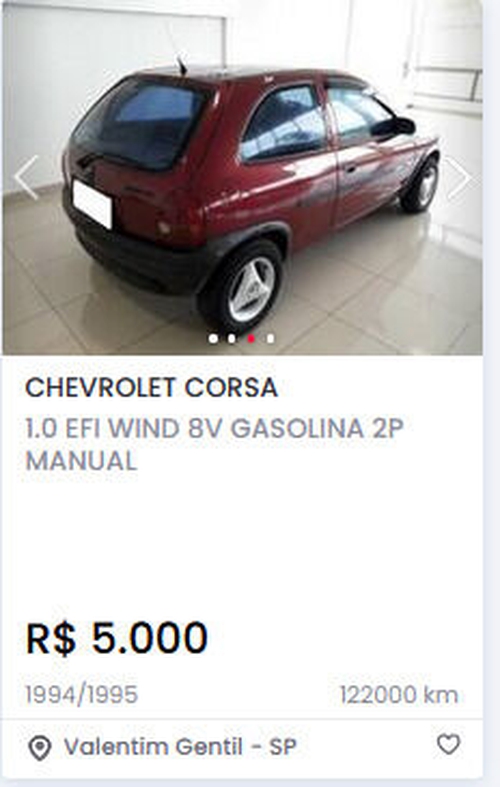Screen dimensions: 500x787
Task: Open the red Corsa photo
Action: (x=242, y=178)
